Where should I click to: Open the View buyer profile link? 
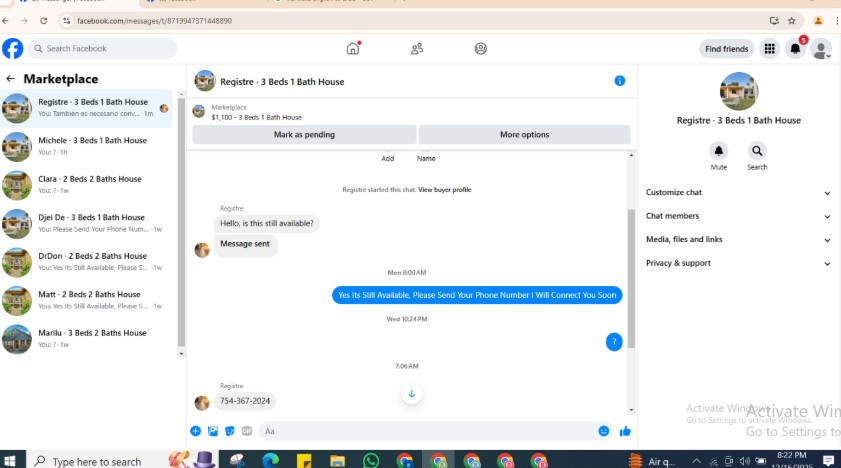click(x=445, y=190)
